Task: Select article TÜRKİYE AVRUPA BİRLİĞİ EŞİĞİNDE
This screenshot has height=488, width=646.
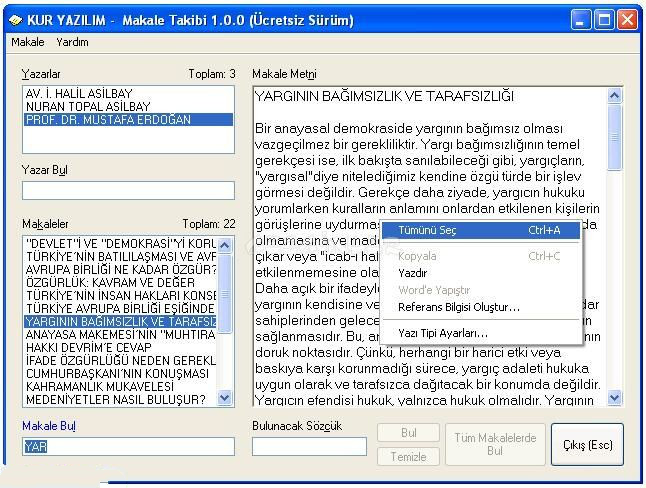Action: tap(120, 309)
